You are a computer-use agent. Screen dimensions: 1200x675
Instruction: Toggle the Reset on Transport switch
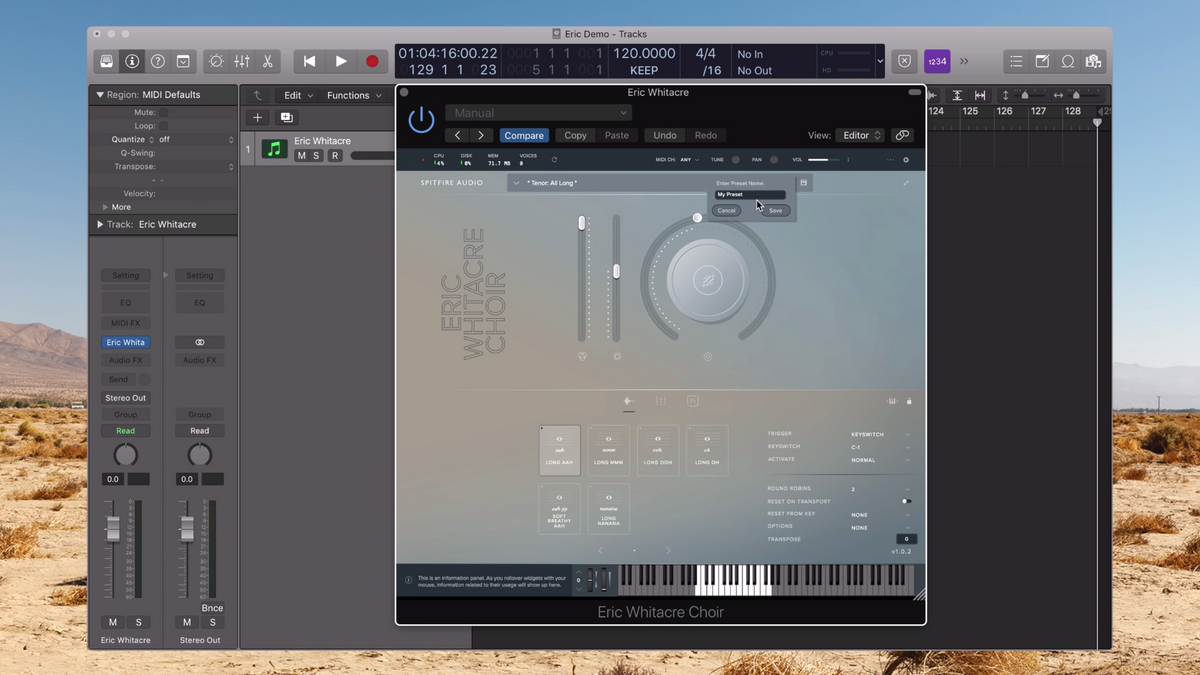coord(906,501)
